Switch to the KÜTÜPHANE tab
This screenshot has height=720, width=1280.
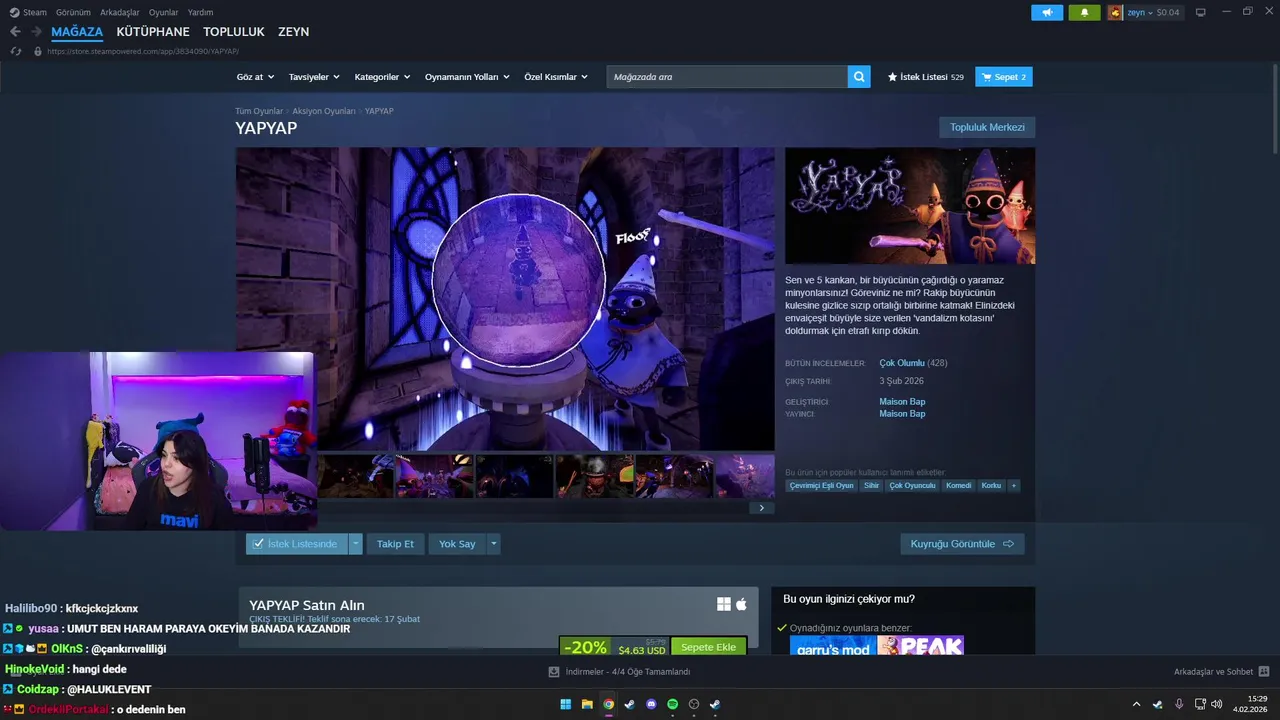tap(153, 32)
